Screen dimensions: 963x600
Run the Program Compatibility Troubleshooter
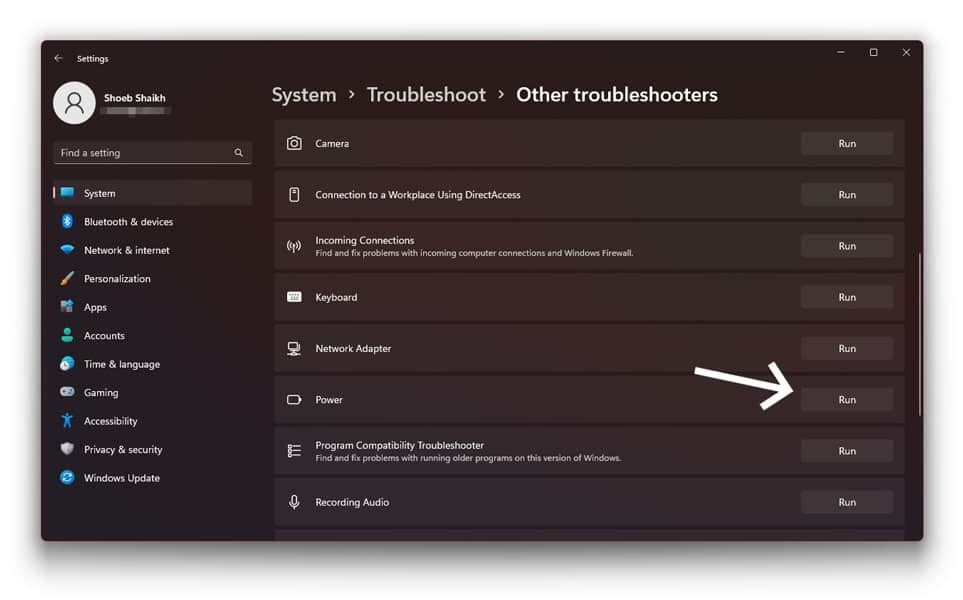tap(847, 451)
